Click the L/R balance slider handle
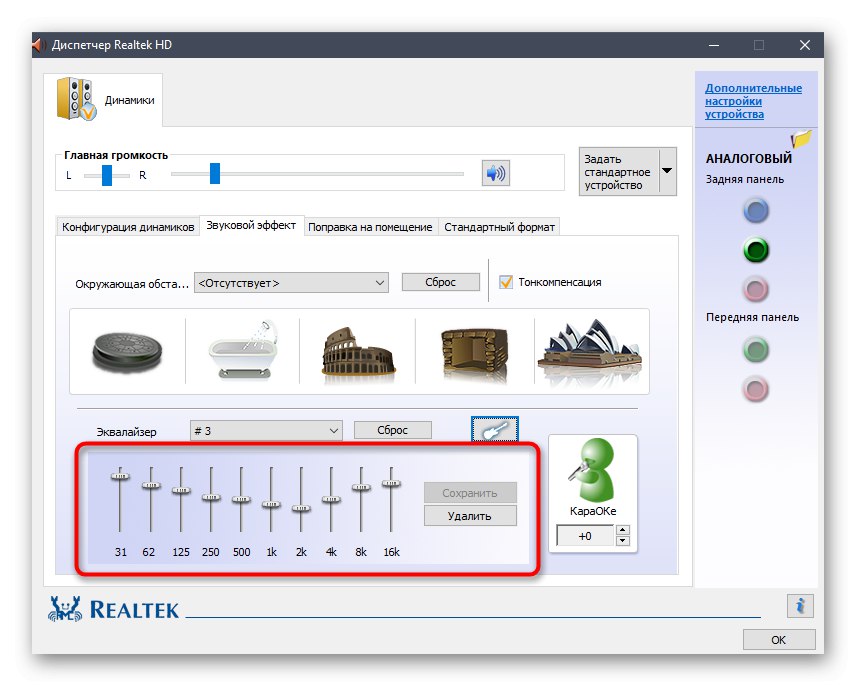The width and height of the screenshot is (856, 686). [107, 175]
